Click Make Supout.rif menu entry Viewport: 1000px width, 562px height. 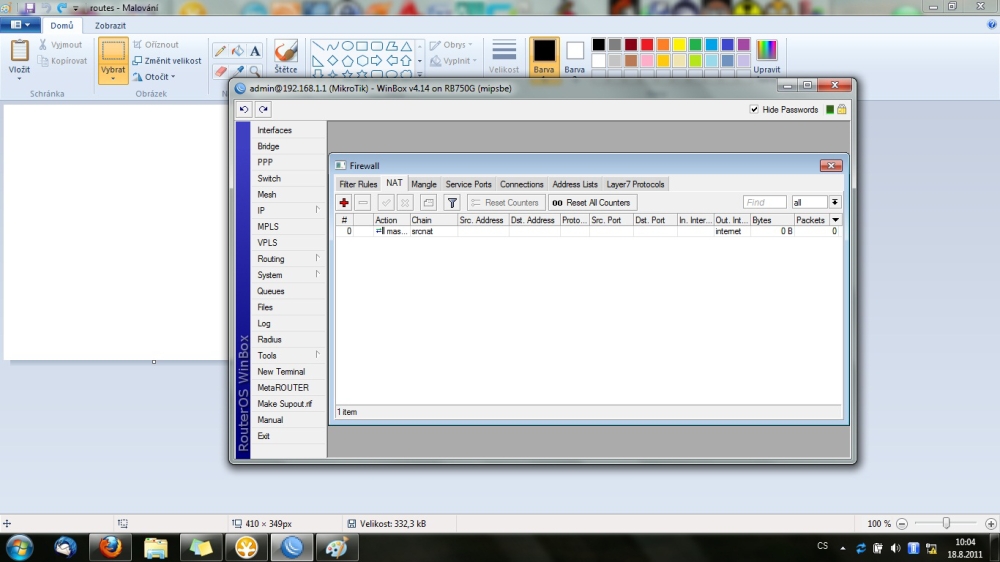[284, 404]
